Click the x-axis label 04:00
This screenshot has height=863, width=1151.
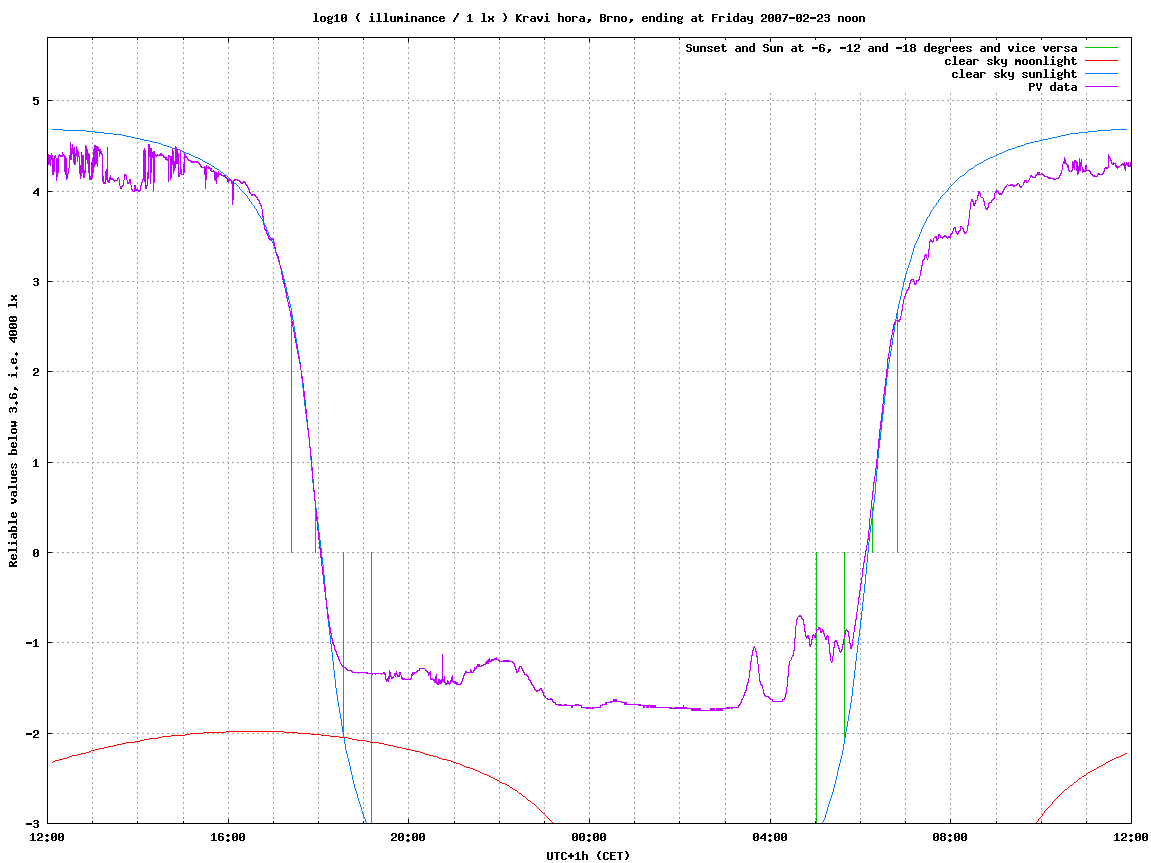tap(770, 837)
